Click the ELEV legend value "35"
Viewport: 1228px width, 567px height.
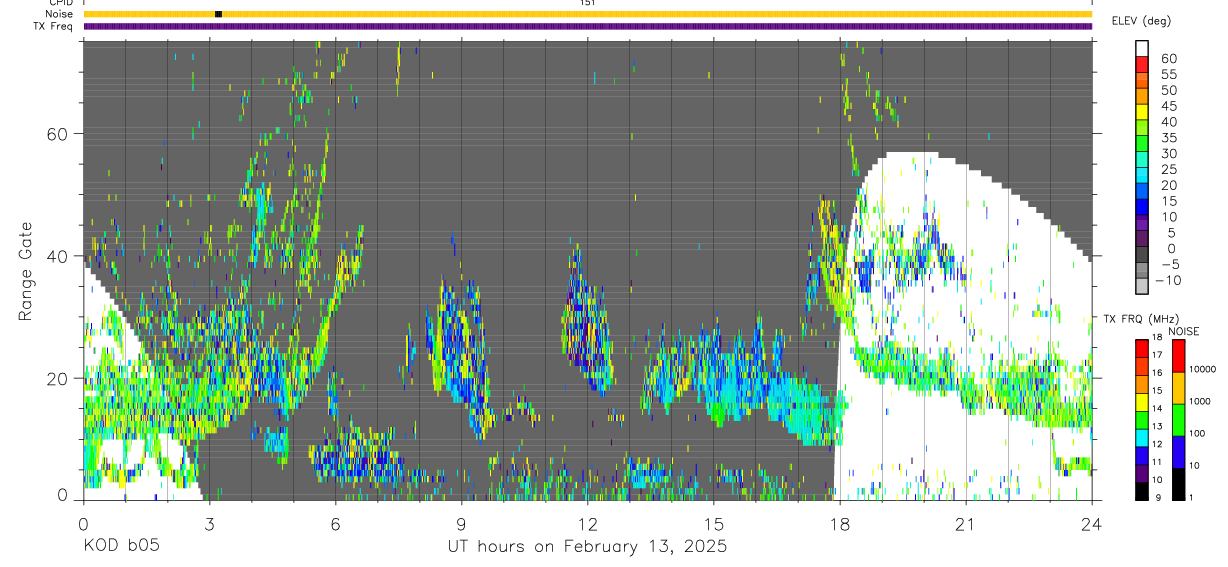[1169, 138]
